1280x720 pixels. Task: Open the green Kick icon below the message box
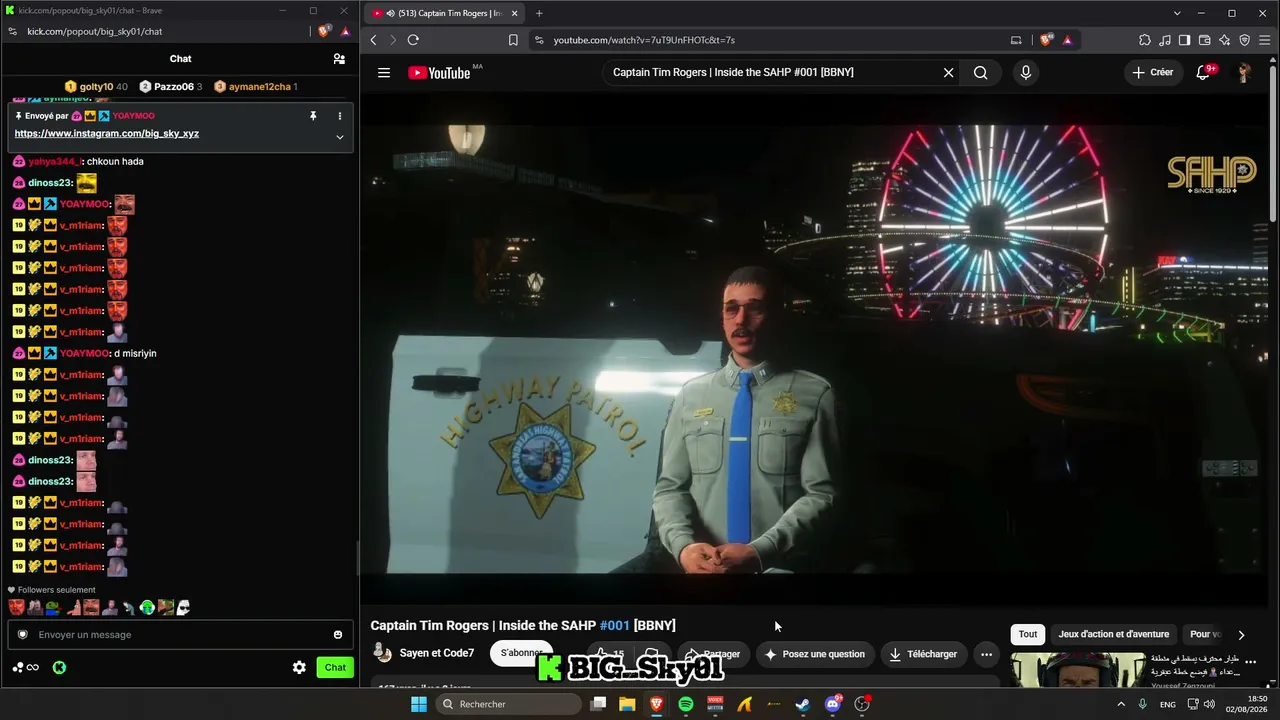point(60,667)
